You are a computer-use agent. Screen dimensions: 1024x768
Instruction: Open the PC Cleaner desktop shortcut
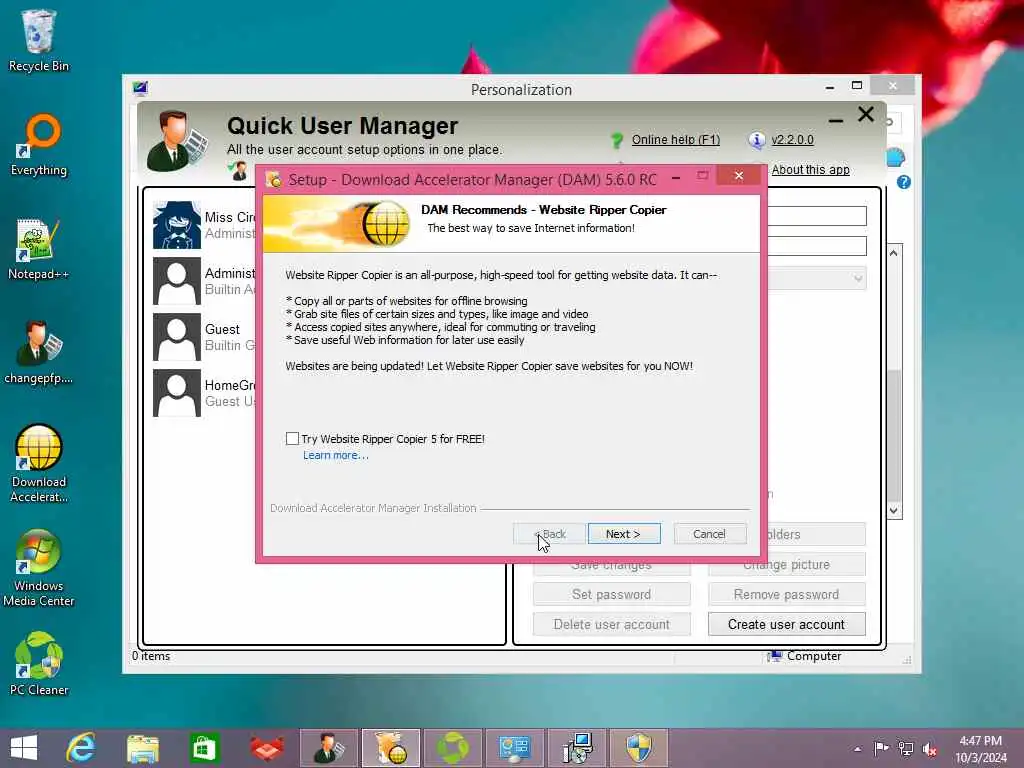click(x=39, y=664)
